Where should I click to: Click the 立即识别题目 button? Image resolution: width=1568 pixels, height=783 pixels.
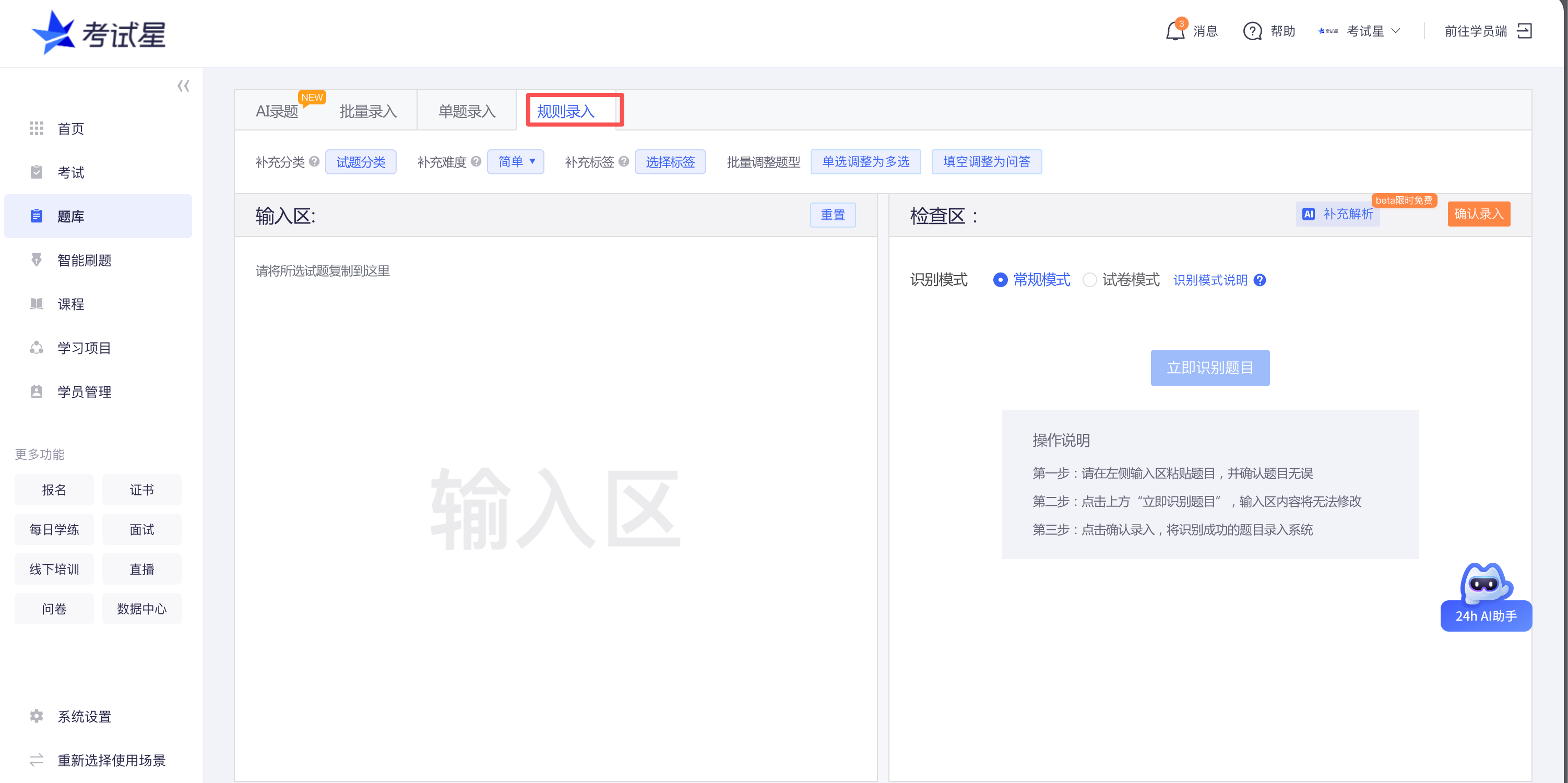[x=1209, y=368]
